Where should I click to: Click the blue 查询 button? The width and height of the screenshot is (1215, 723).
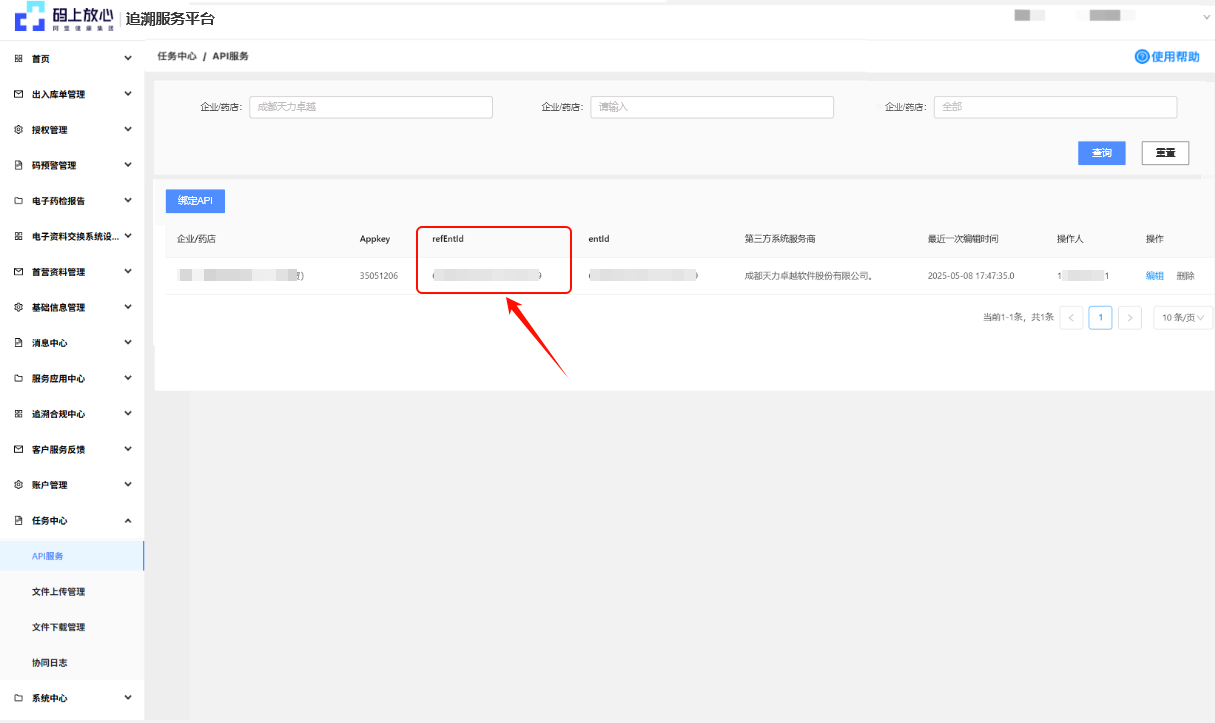(x=1101, y=153)
